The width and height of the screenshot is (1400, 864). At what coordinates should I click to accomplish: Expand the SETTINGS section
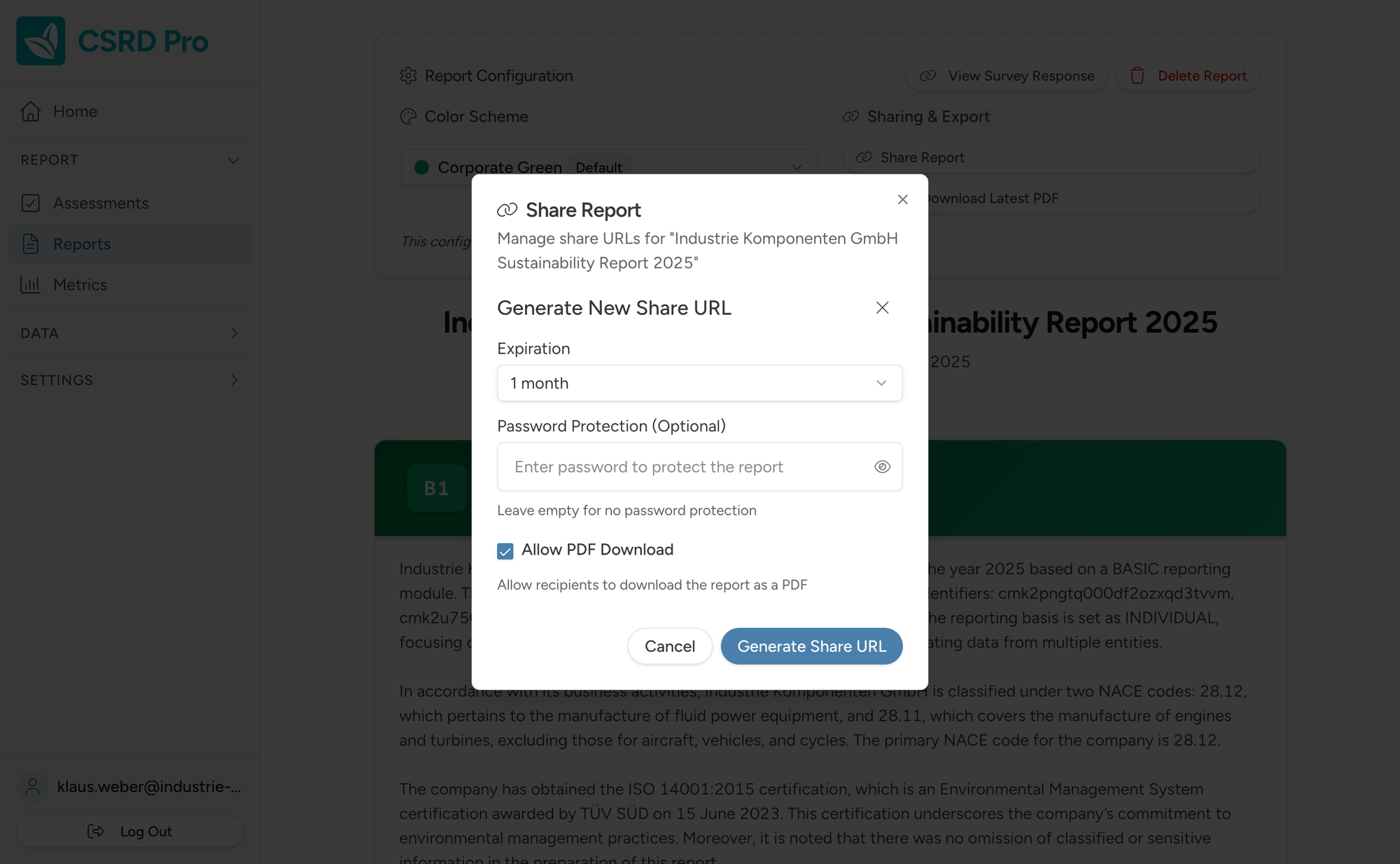click(x=235, y=380)
